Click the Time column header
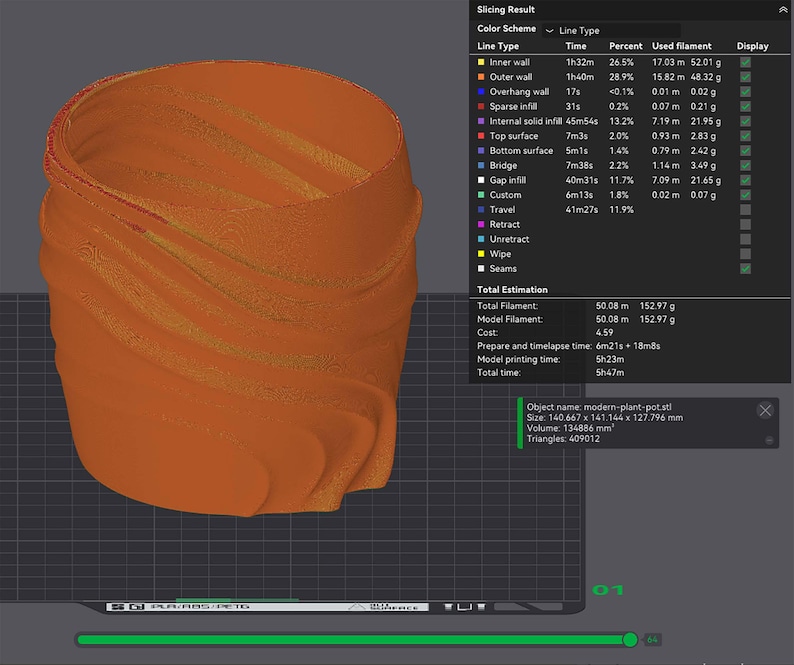 click(576, 46)
